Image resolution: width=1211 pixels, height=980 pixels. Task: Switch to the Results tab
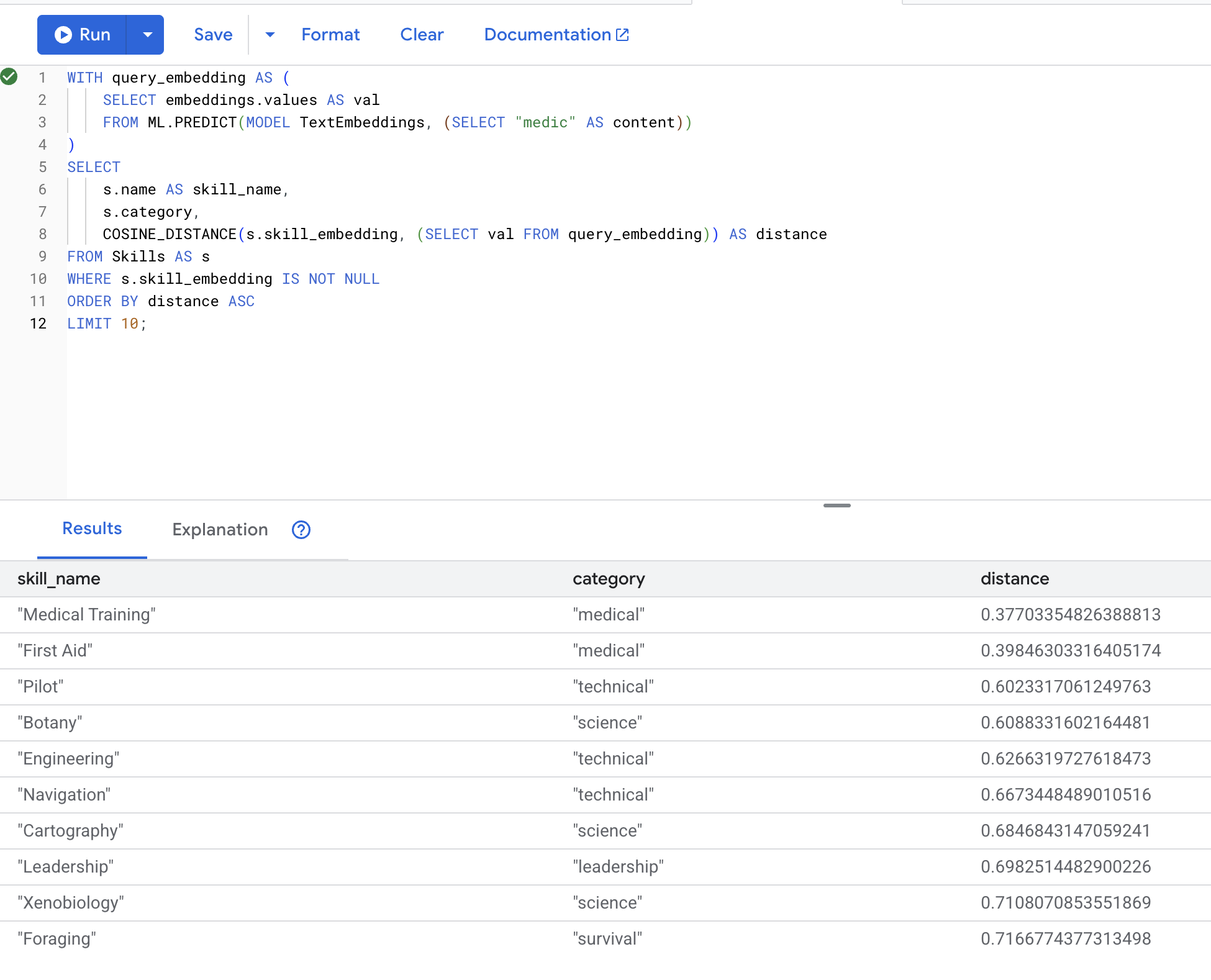tap(92, 529)
